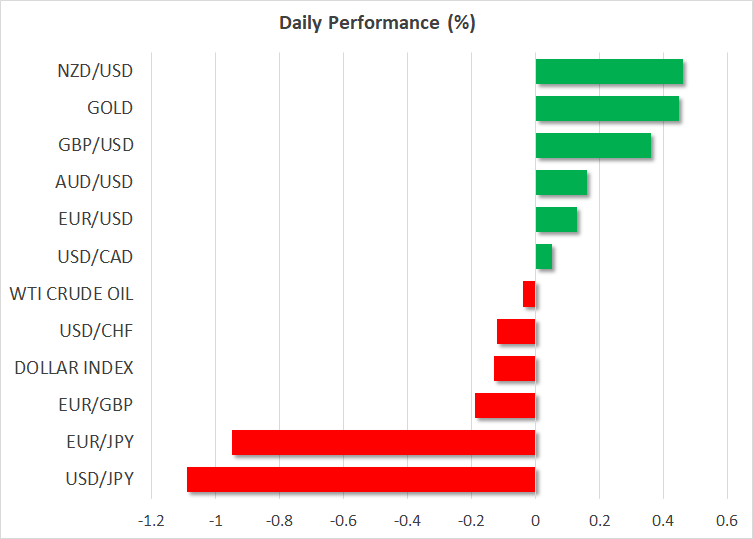Image resolution: width=753 pixels, height=539 pixels.
Task: Click the DOLLAR INDEX axis label
Action: coord(74,368)
